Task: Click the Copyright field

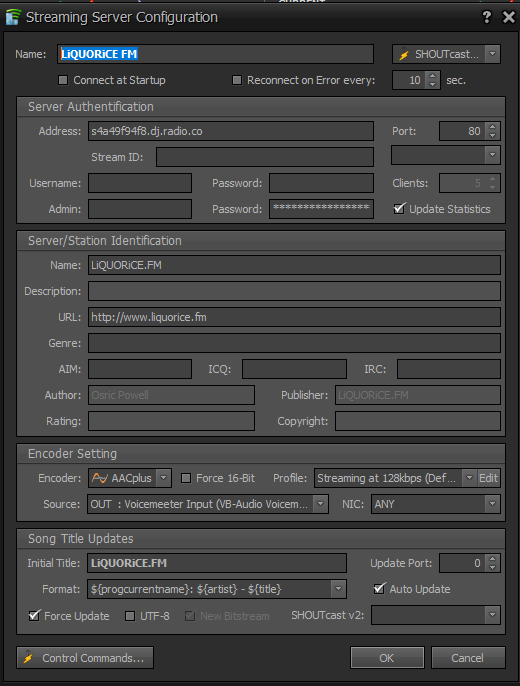Action: [x=418, y=421]
